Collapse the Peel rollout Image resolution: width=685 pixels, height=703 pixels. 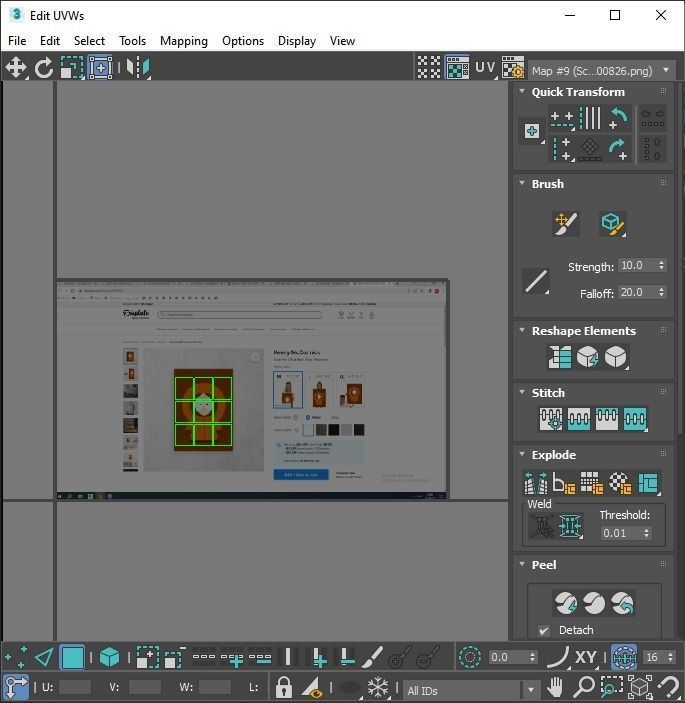pos(522,564)
